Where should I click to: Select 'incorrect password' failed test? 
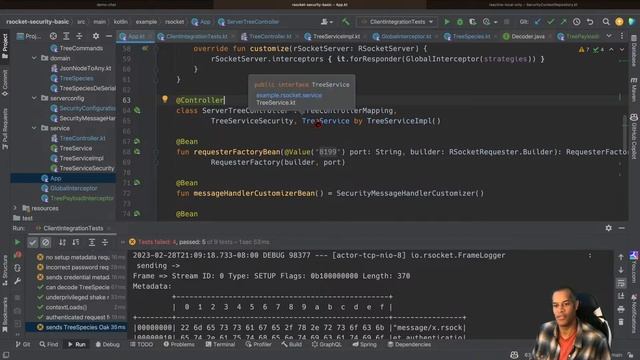(76, 267)
